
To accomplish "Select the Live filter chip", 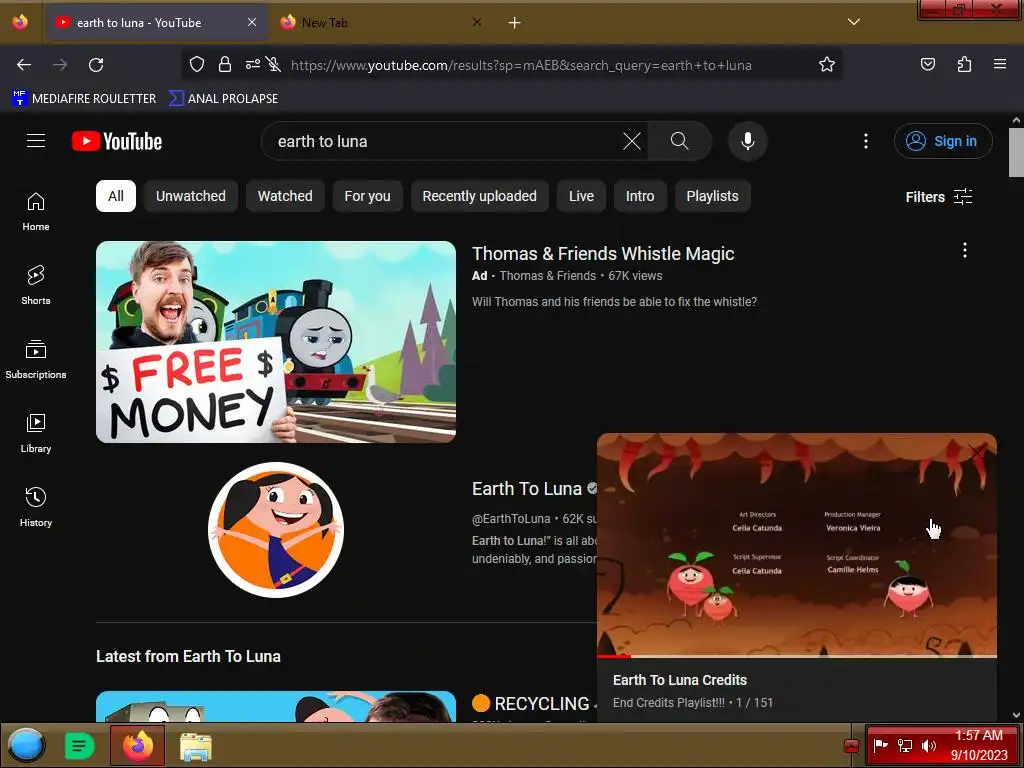I will (x=581, y=196).
